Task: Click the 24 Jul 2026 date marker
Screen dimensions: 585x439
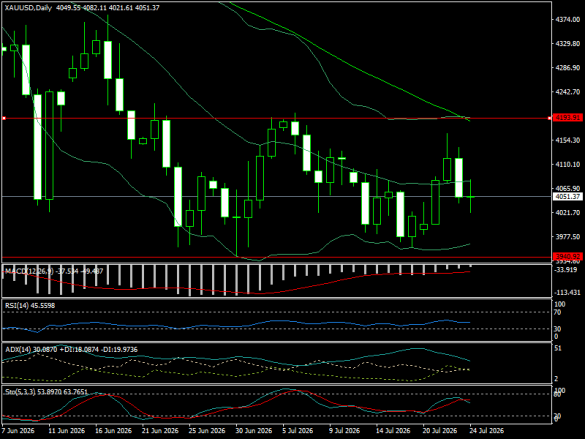Action: 487,430
